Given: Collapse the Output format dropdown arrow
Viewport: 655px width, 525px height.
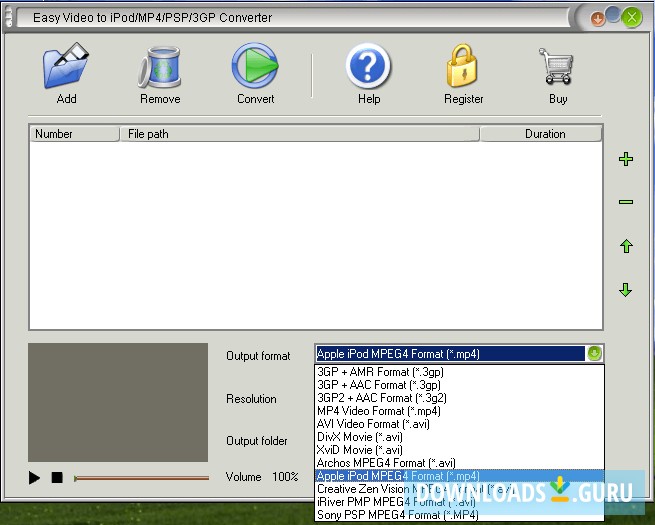Looking at the screenshot, I should [594, 353].
